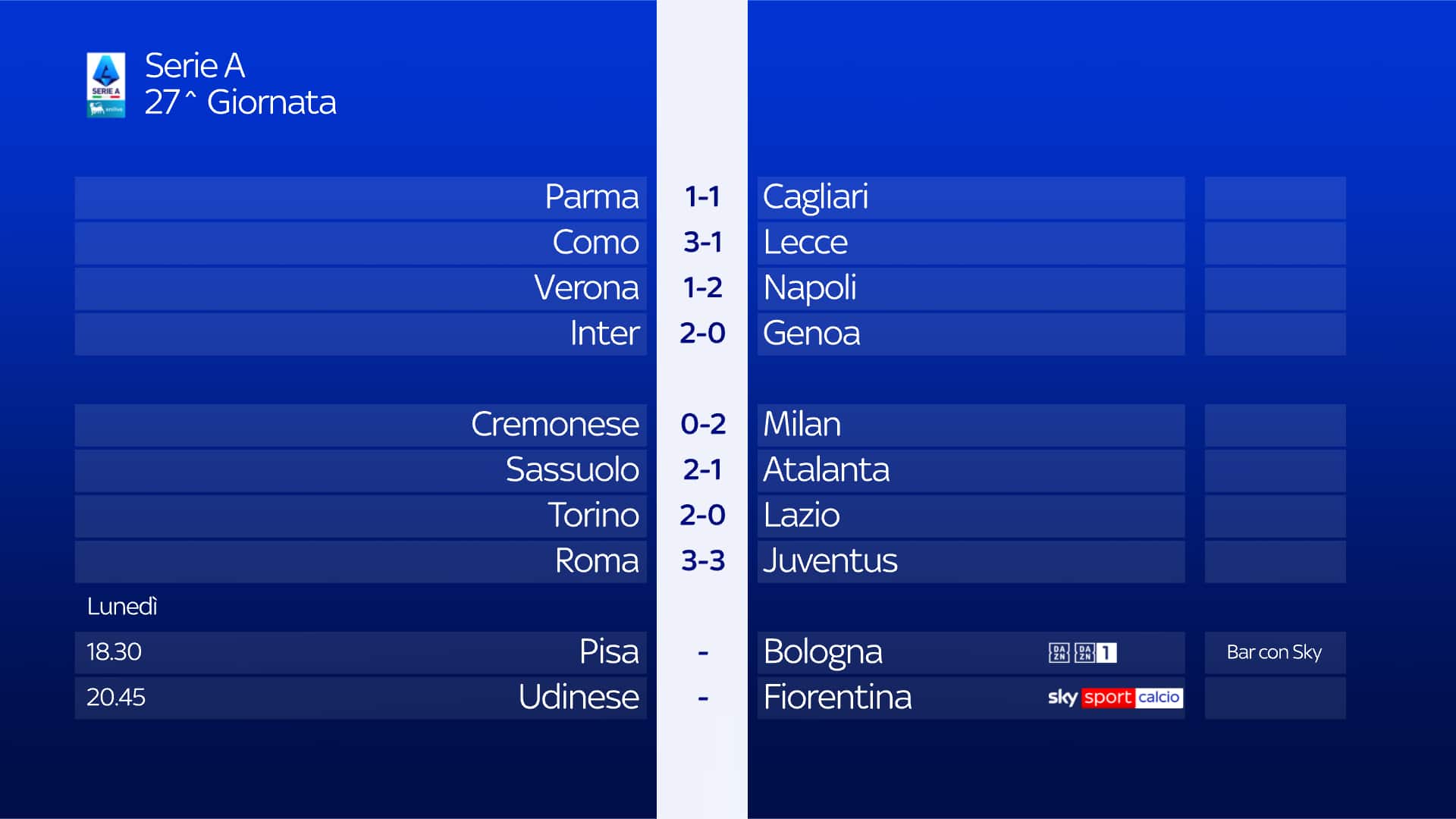
Task: Click the Sassuolo team name
Action: coord(572,469)
